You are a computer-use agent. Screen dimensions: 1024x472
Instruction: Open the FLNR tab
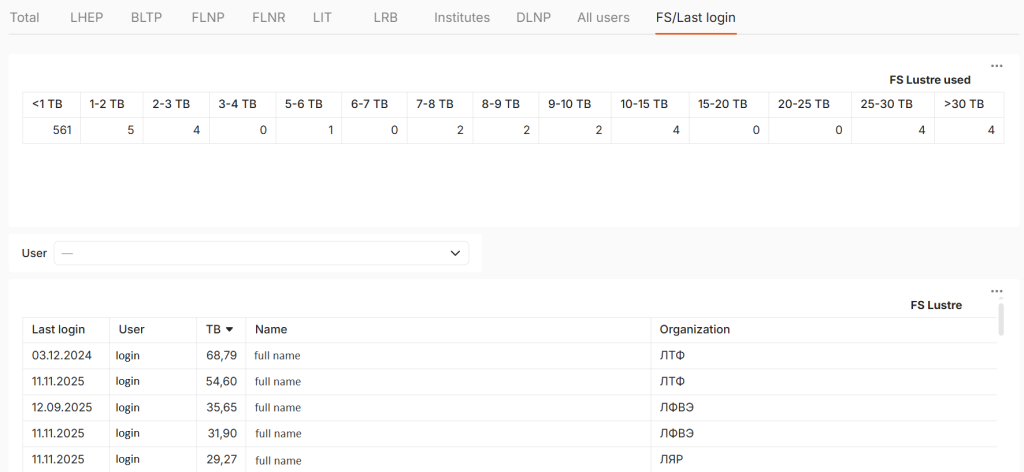268,18
